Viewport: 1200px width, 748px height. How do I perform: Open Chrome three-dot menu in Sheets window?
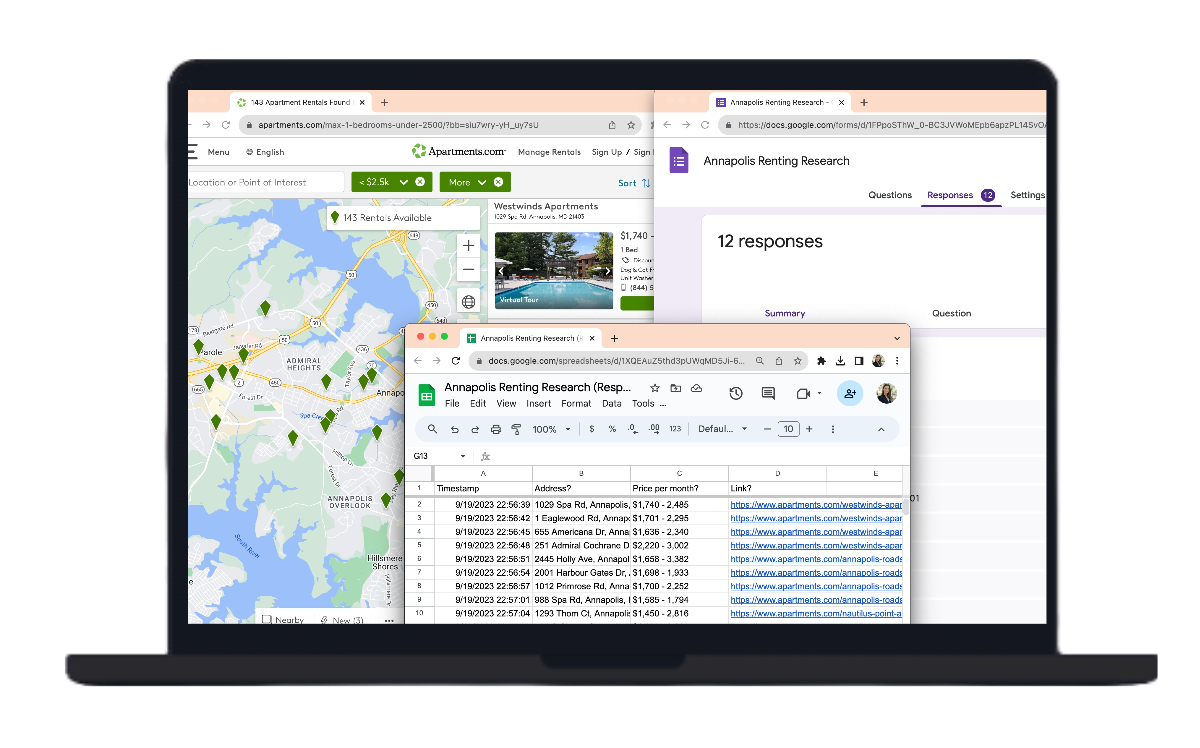[897, 361]
